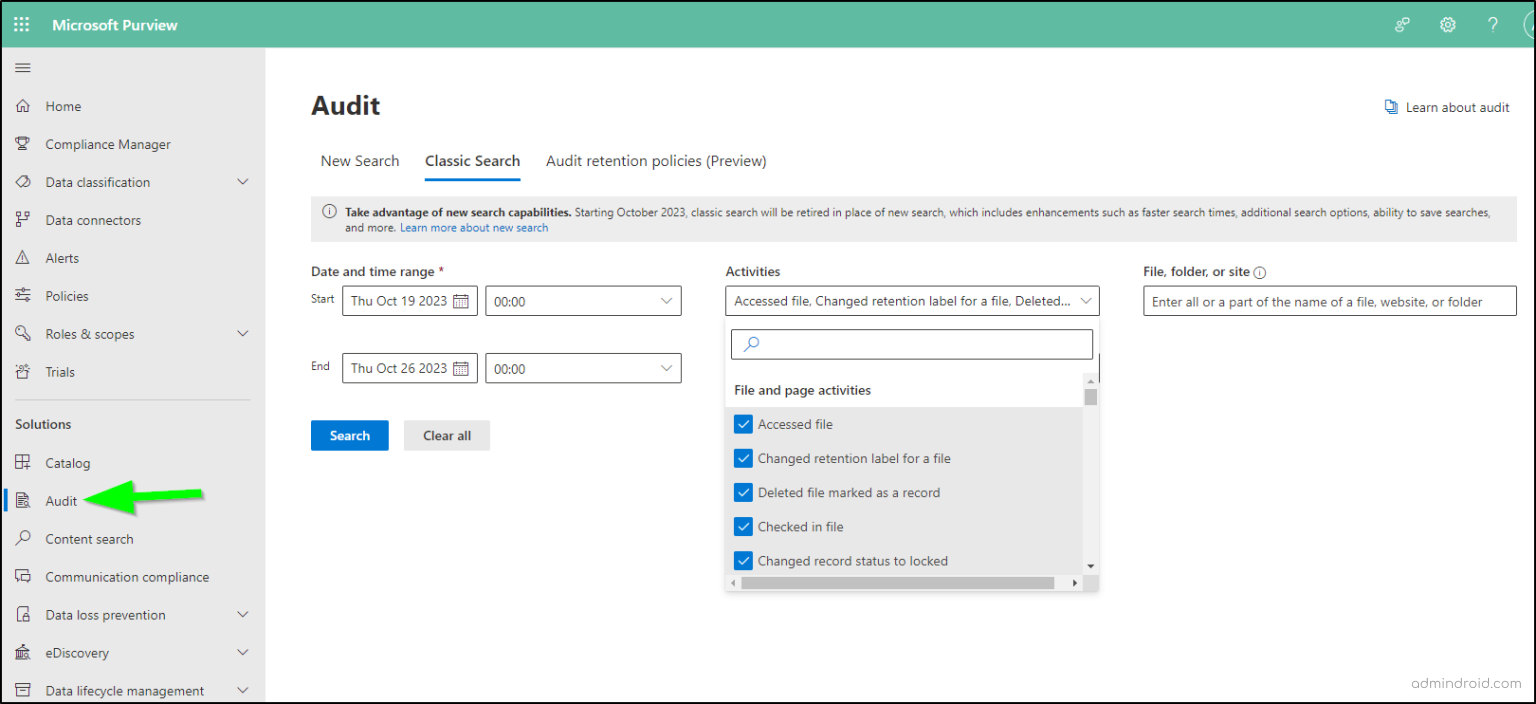
Task: Open the Audit retention policies tab
Action: point(655,160)
